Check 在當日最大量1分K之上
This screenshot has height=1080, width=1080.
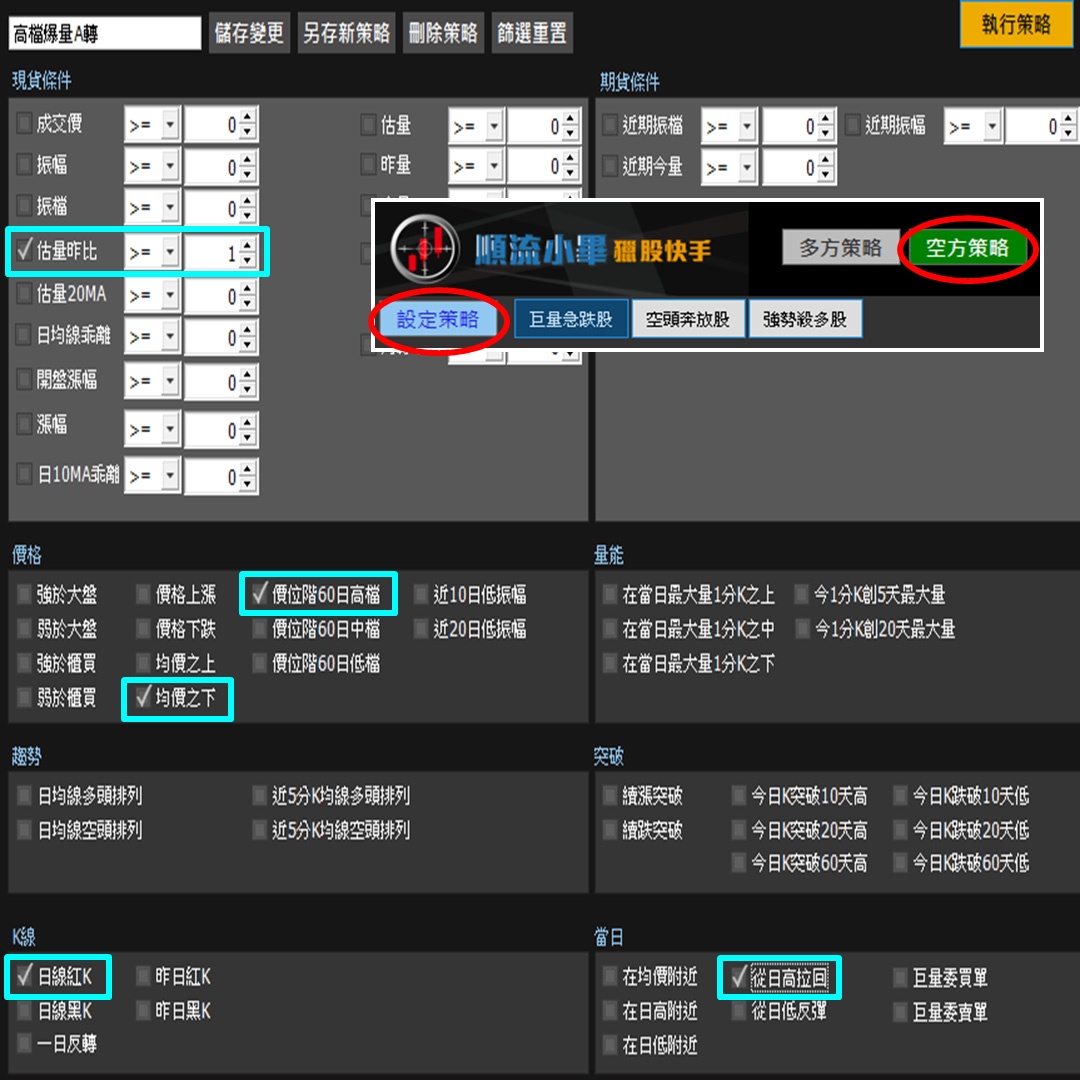click(x=610, y=594)
